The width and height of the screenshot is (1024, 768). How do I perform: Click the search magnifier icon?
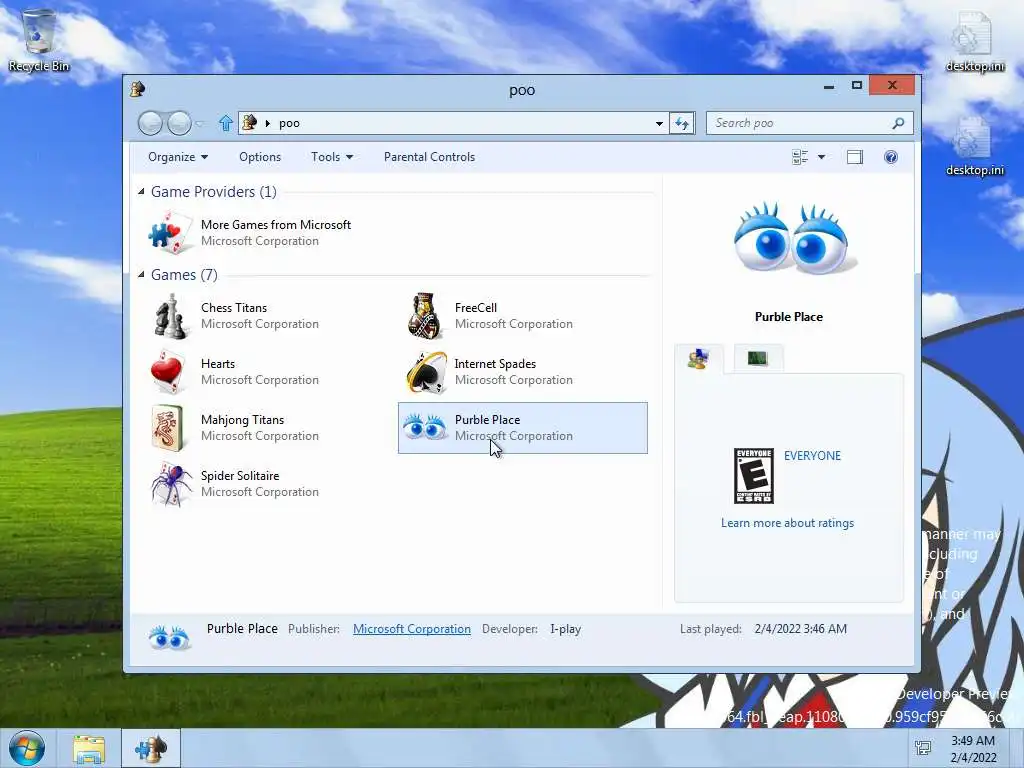(899, 123)
